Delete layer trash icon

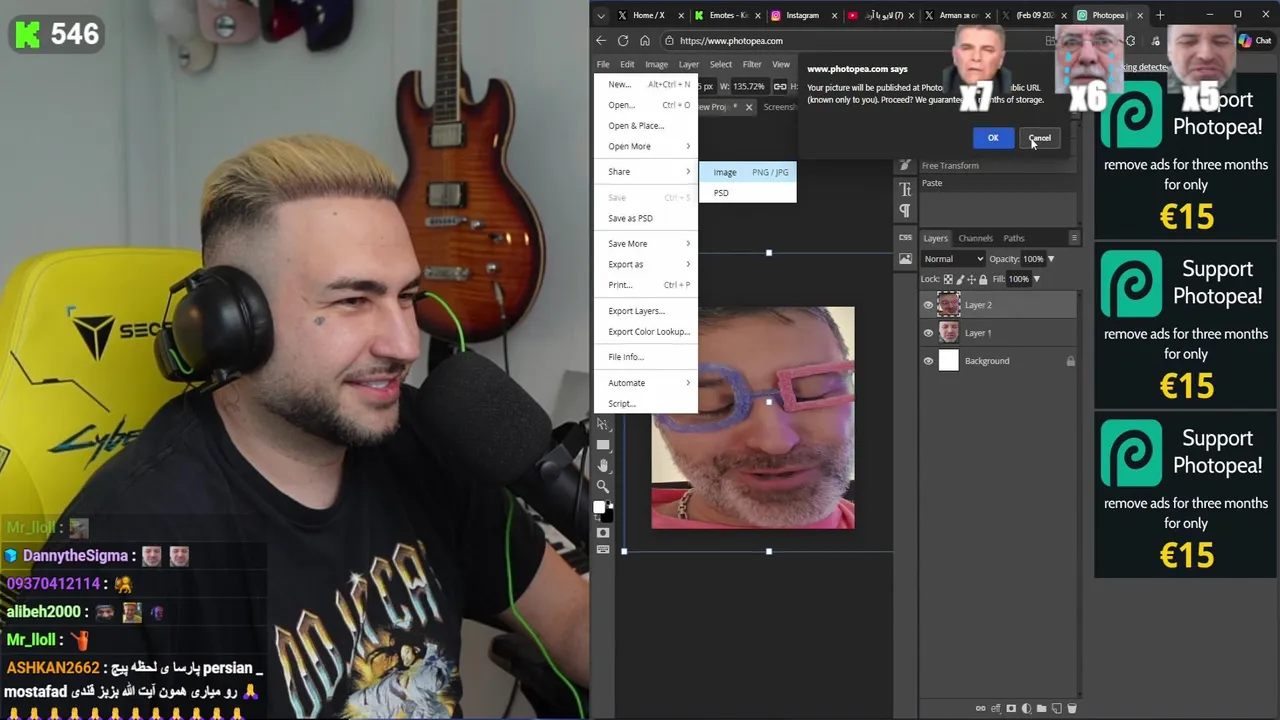click(1072, 708)
